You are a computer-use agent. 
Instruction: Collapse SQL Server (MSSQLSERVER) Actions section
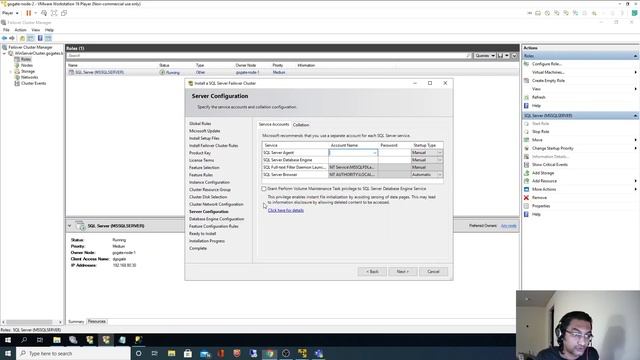coord(635,116)
